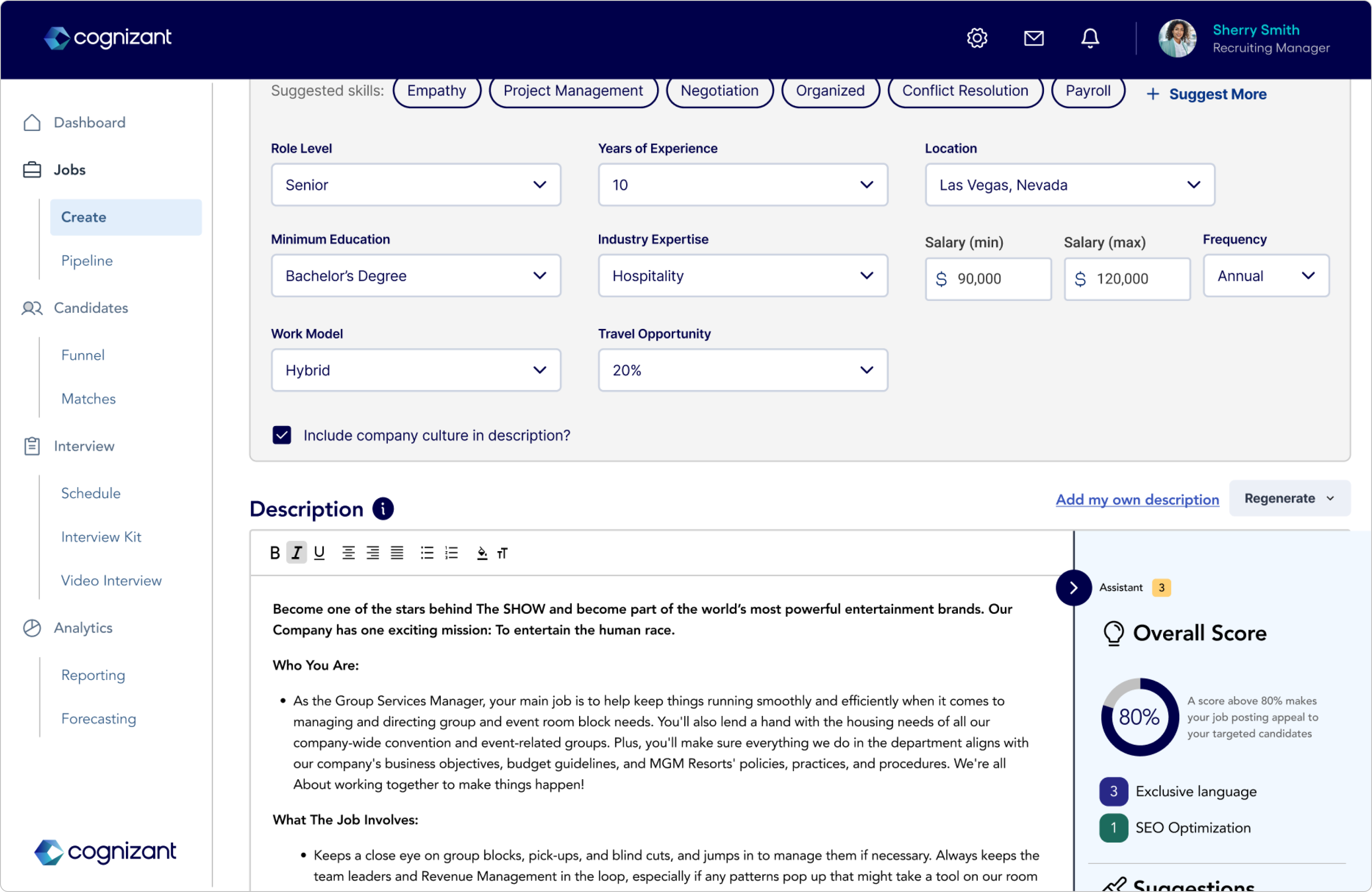Insert a numbered list
Screen dimensions: 1372x892
(451, 553)
